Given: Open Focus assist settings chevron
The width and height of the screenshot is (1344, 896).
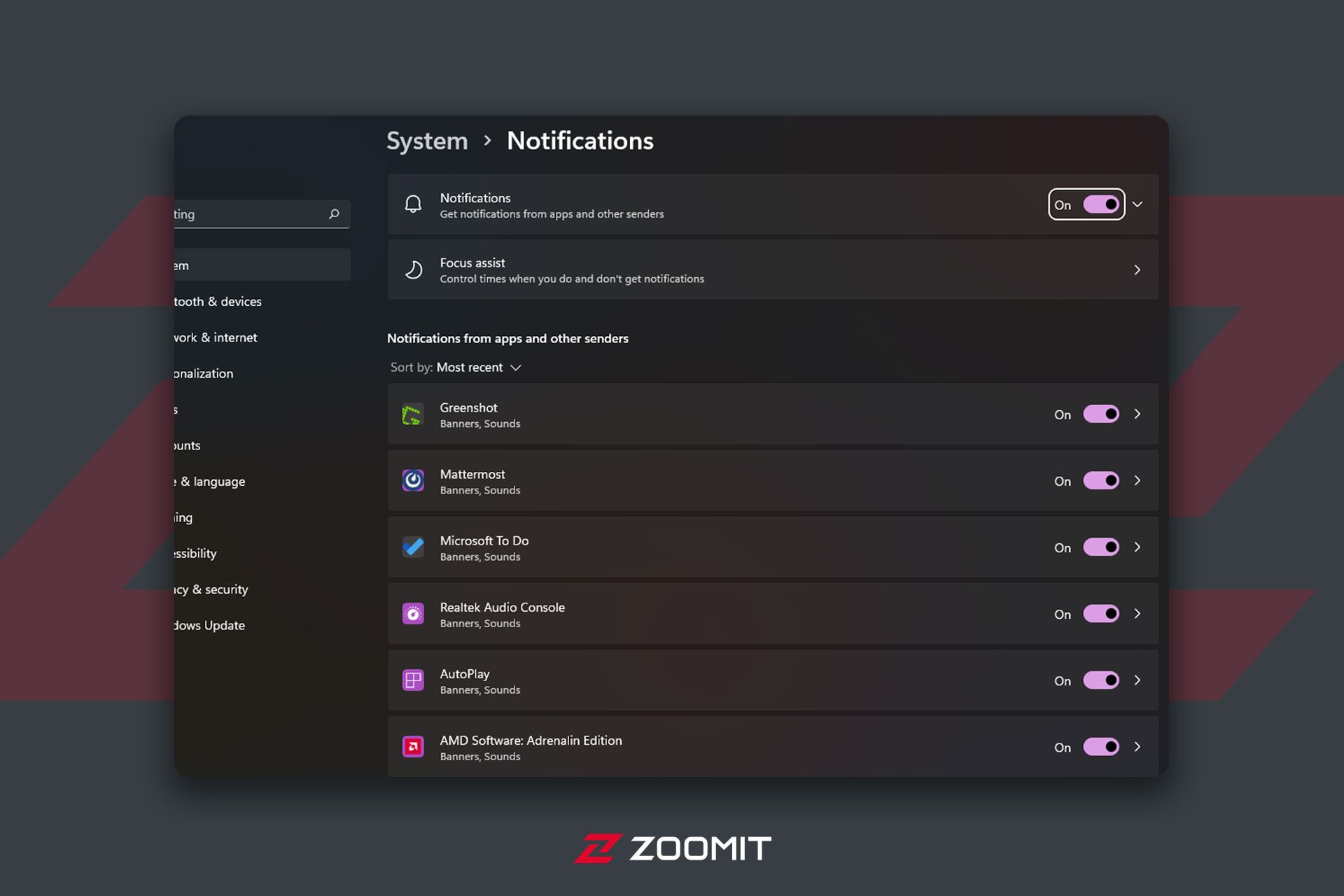Looking at the screenshot, I should tap(1137, 269).
